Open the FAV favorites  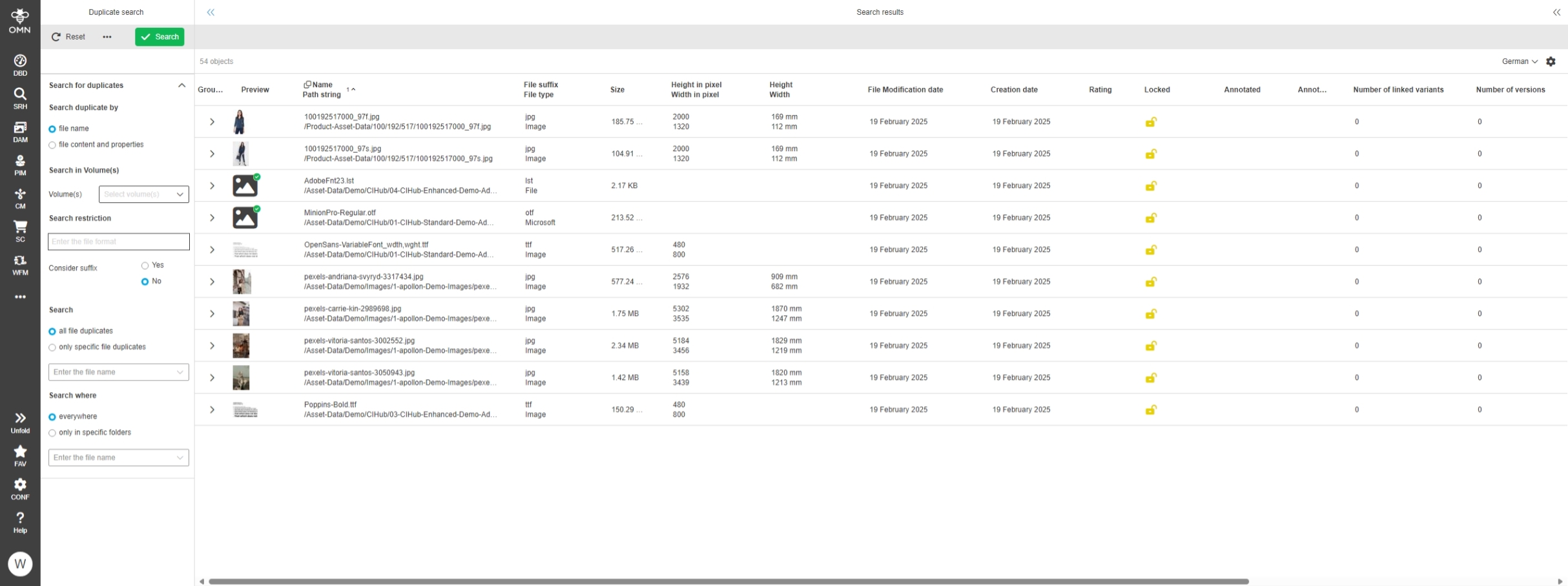[20, 456]
